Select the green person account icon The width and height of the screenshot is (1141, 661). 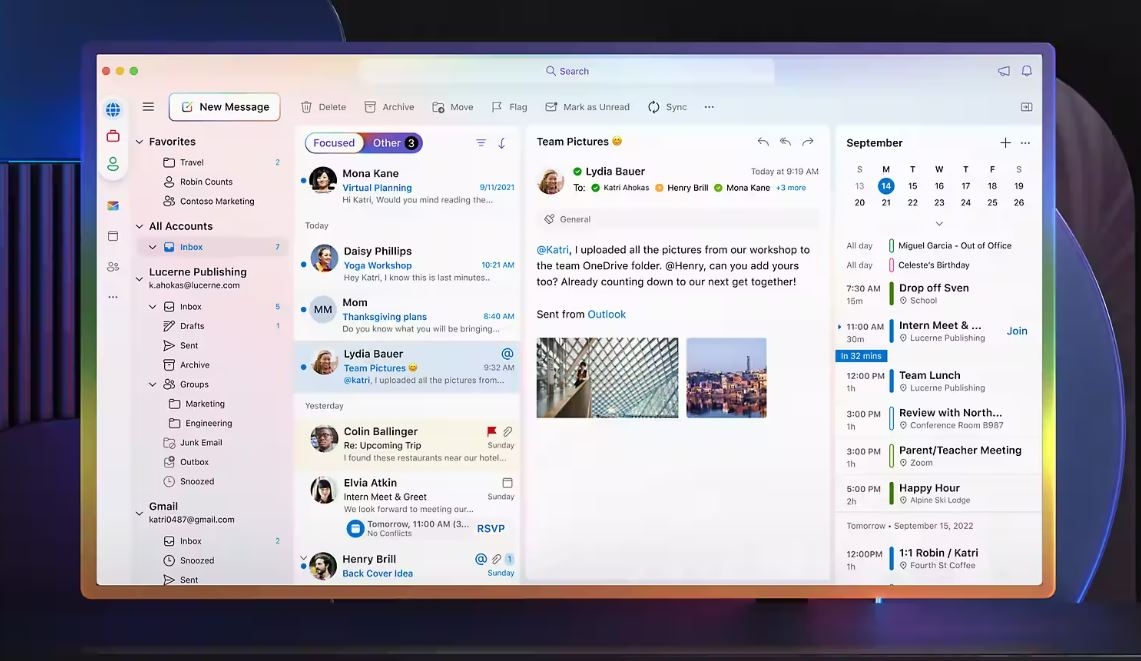[x=113, y=164]
